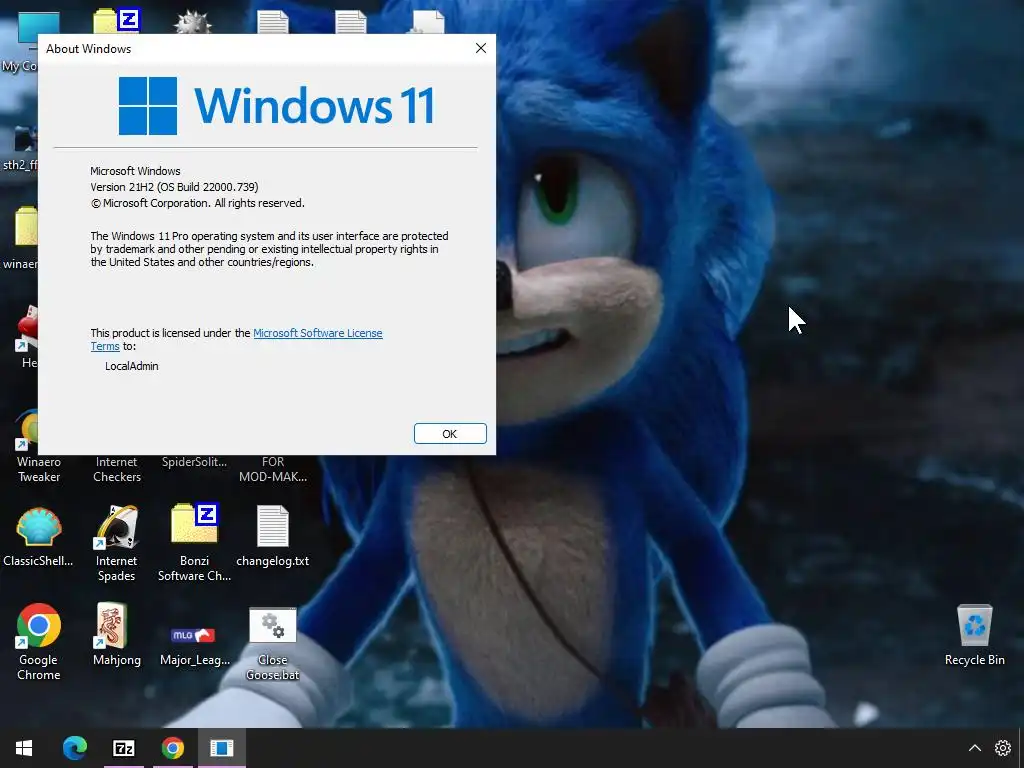The width and height of the screenshot is (1024, 768).
Task: Select the changelog.txt file
Action: (x=272, y=536)
